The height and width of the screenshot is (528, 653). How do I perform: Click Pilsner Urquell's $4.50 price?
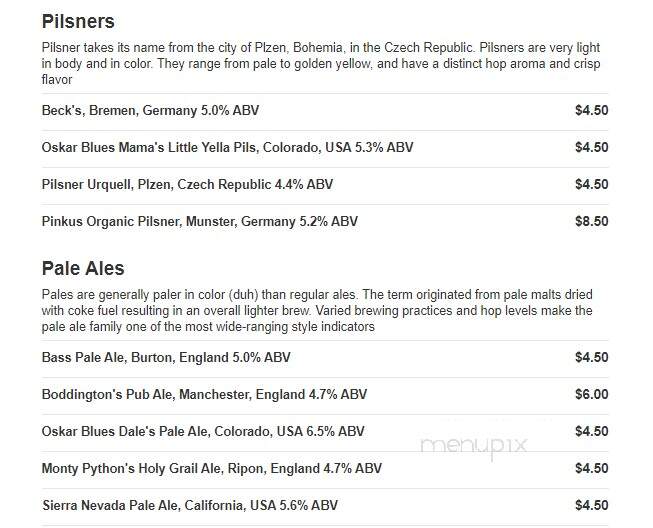591,184
